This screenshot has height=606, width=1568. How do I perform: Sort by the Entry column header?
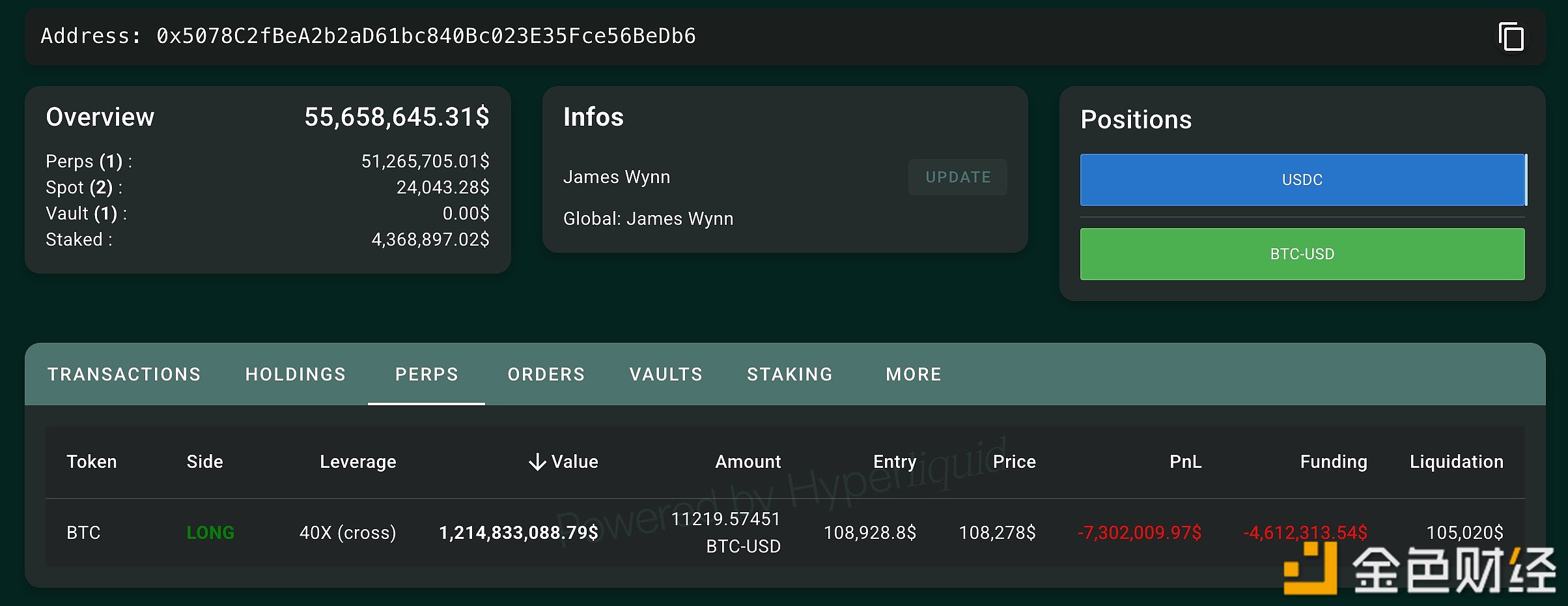[894, 462]
